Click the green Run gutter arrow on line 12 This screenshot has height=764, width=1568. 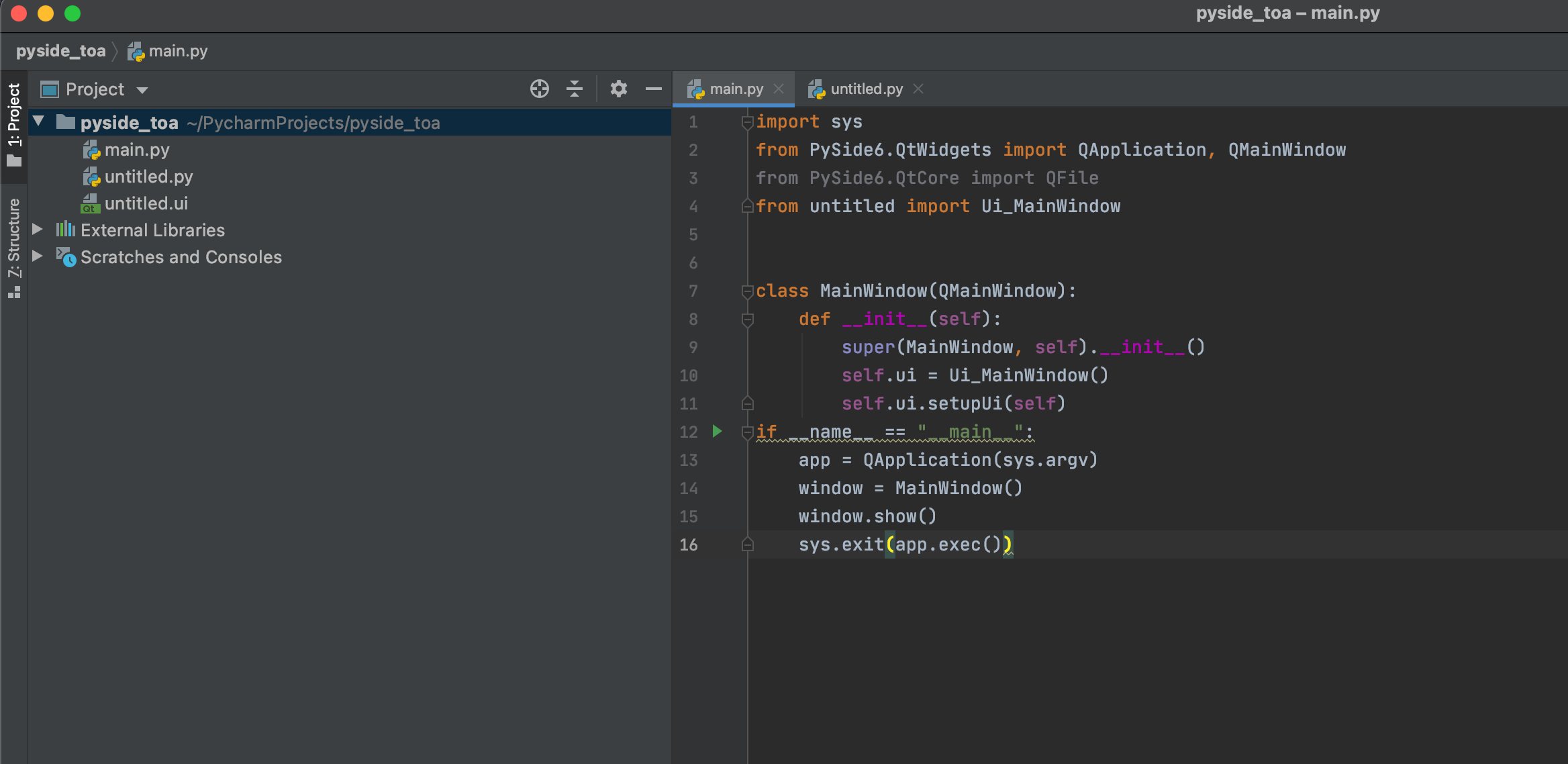coord(717,431)
